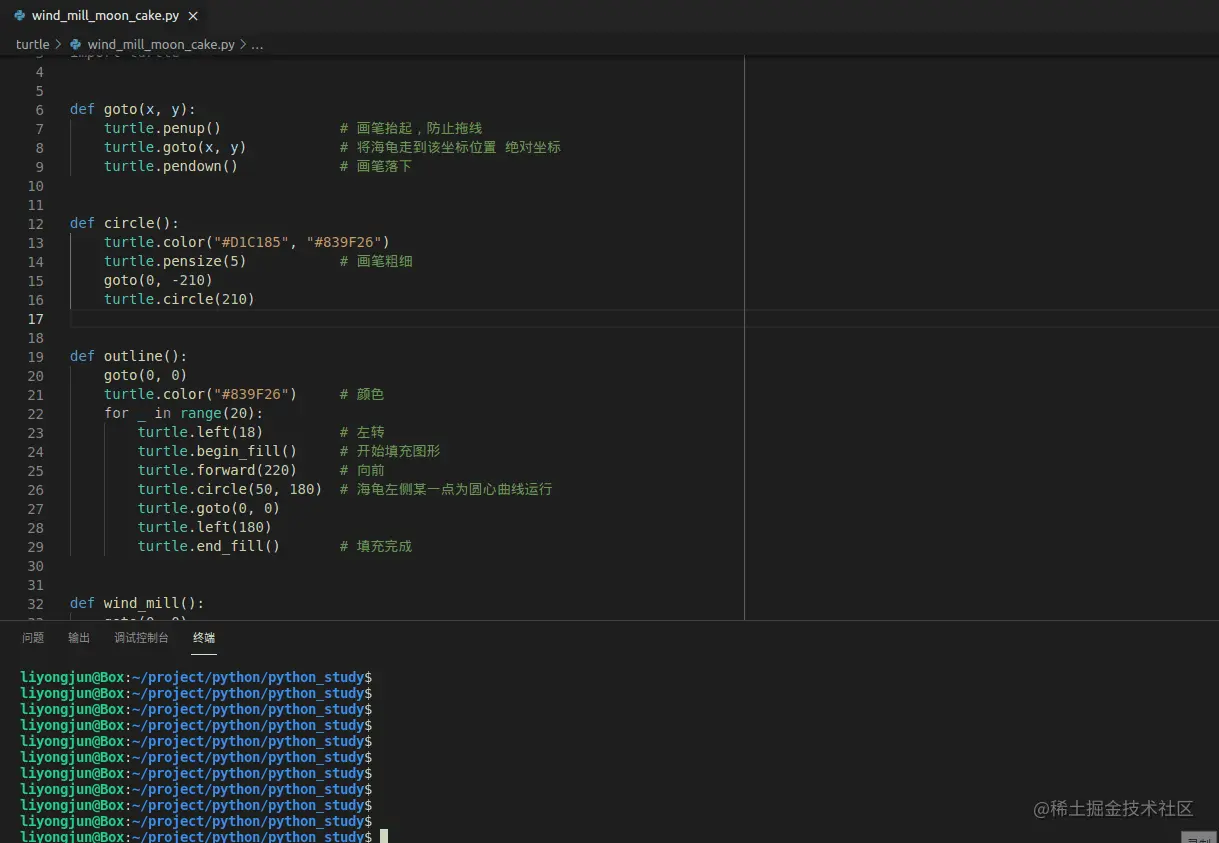
Task: Click the comment '画笔抬起，防止拖线'
Action: pyautogui.click(x=419, y=128)
